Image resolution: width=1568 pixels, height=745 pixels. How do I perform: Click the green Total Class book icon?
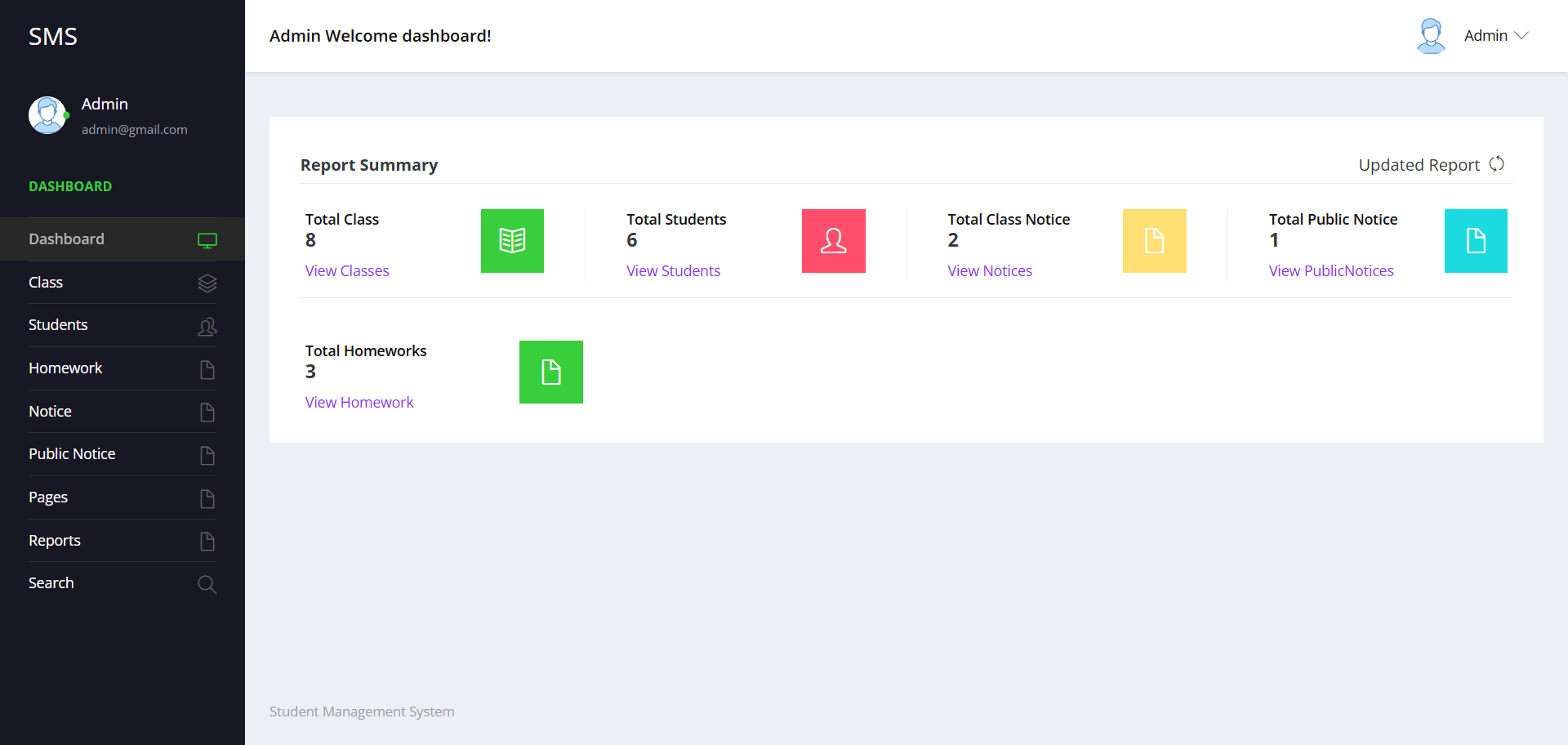click(x=512, y=241)
